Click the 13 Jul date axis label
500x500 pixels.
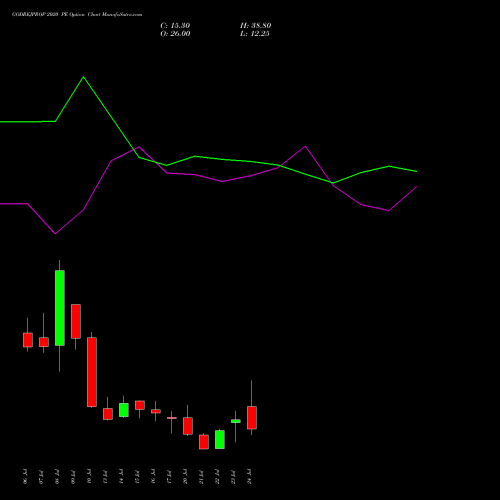(105, 477)
